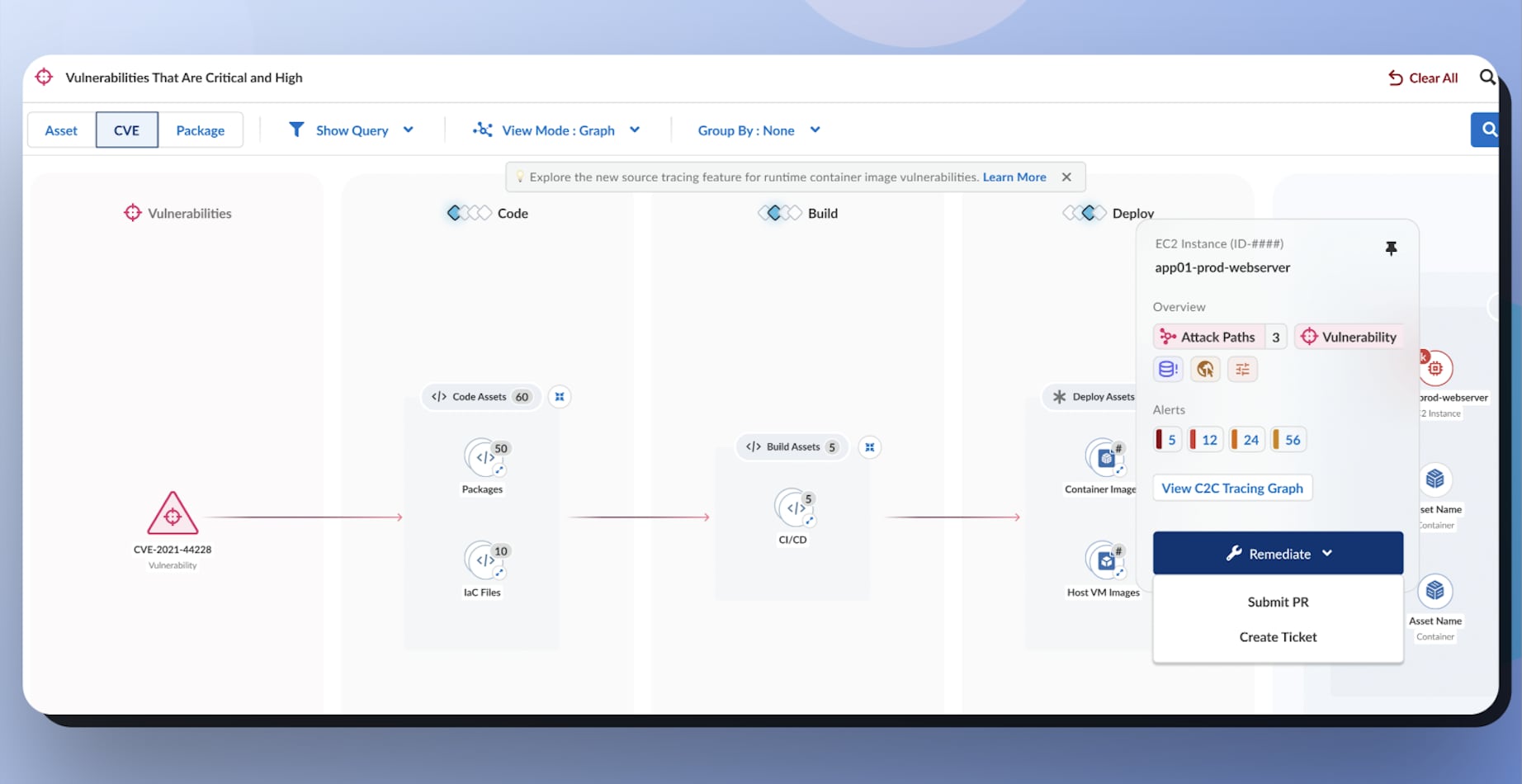Expand Code Assets group with arrows icon
Image resolution: width=1522 pixels, height=784 pixels.
(x=560, y=397)
